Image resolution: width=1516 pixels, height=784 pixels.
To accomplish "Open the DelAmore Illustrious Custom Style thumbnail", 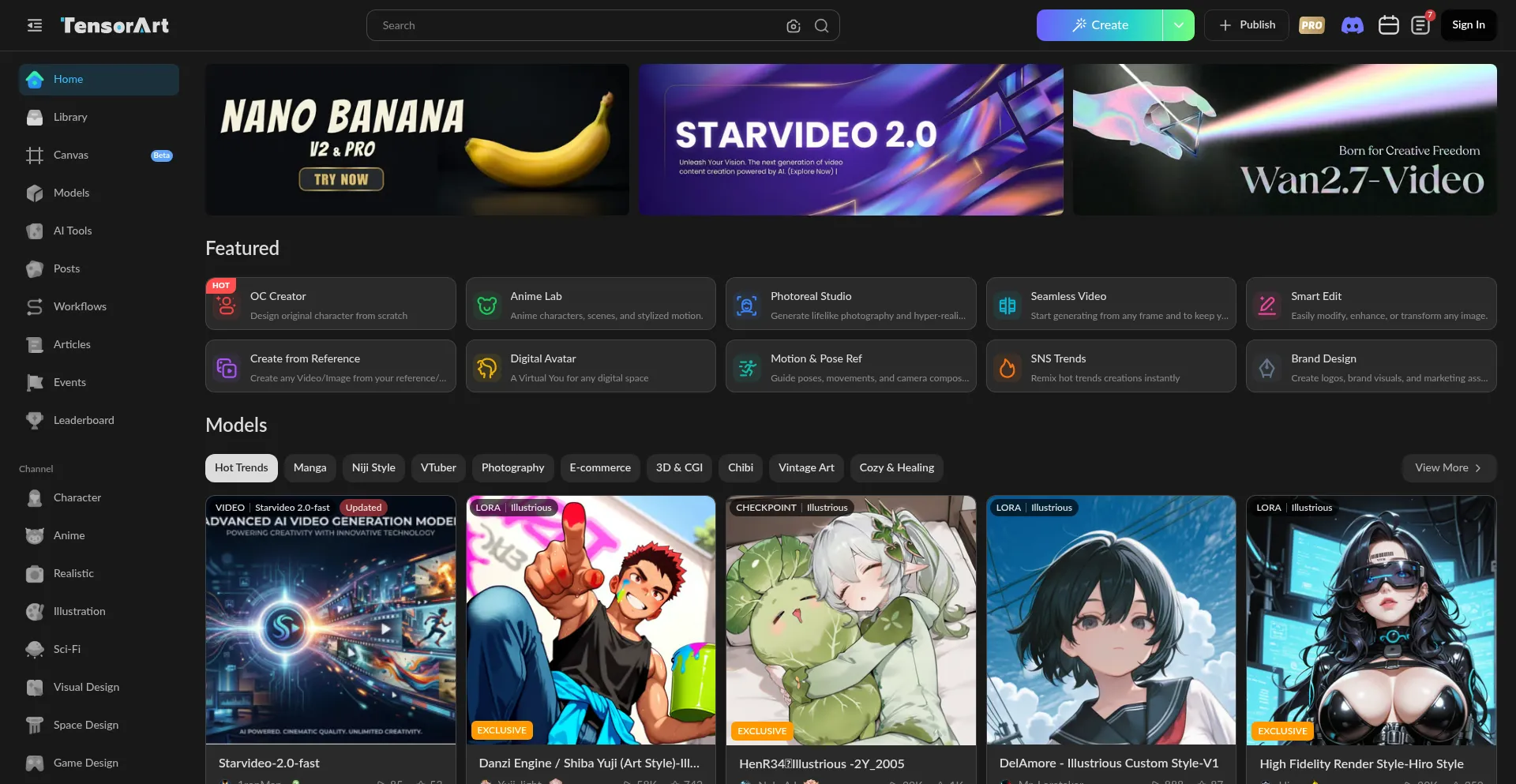I will 1111,620.
